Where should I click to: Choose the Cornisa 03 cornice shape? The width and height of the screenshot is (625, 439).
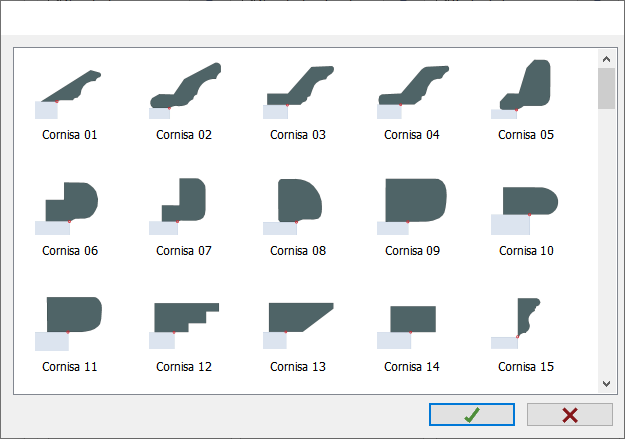299,92
